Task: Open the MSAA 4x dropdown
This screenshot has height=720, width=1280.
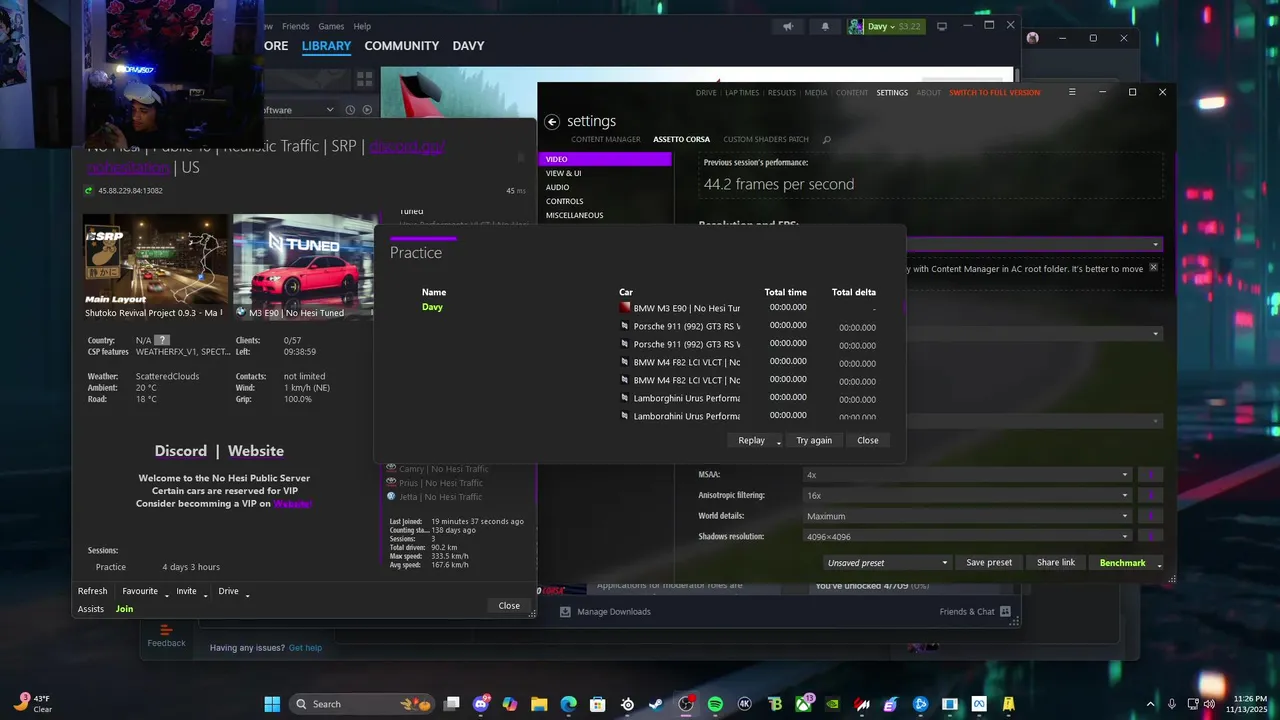Action: pyautogui.click(x=967, y=475)
